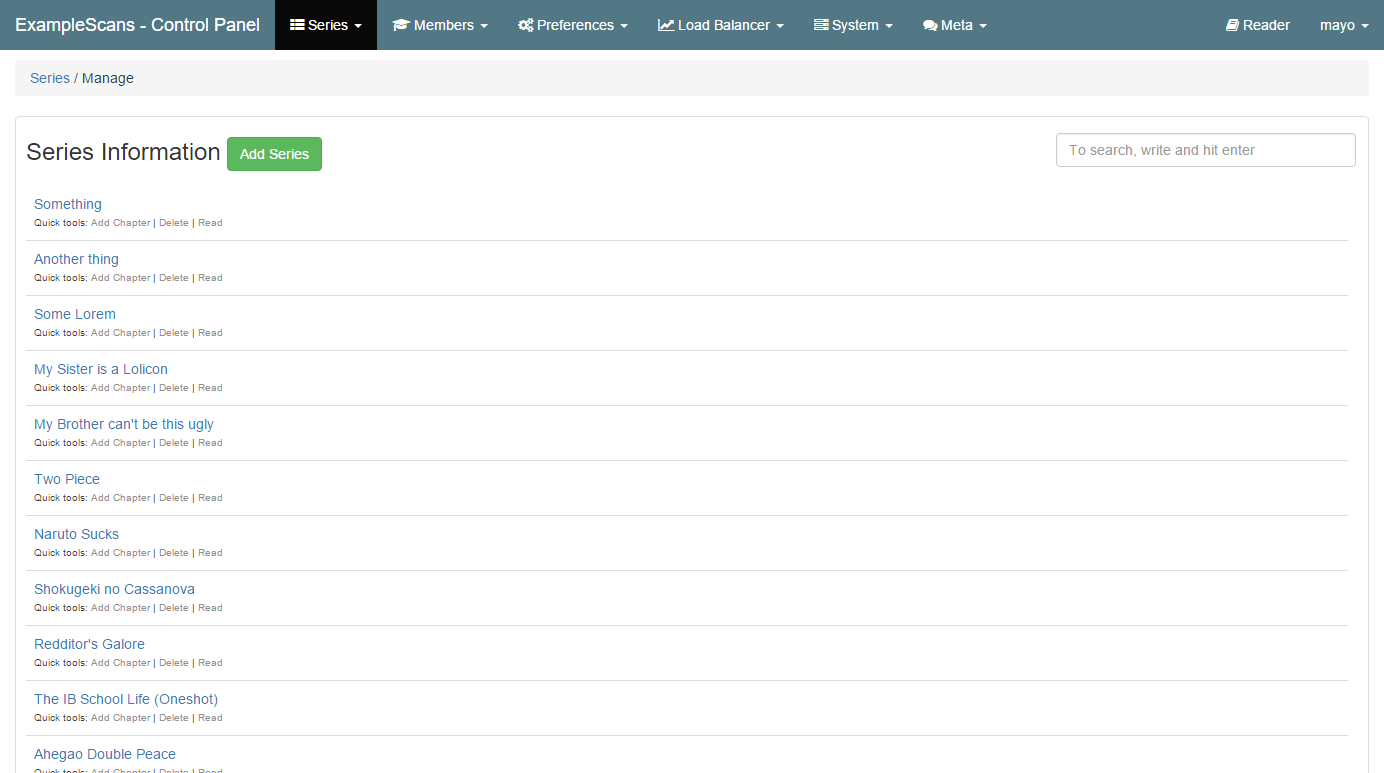Go to the Reader page
1384x773 pixels.
point(1258,25)
